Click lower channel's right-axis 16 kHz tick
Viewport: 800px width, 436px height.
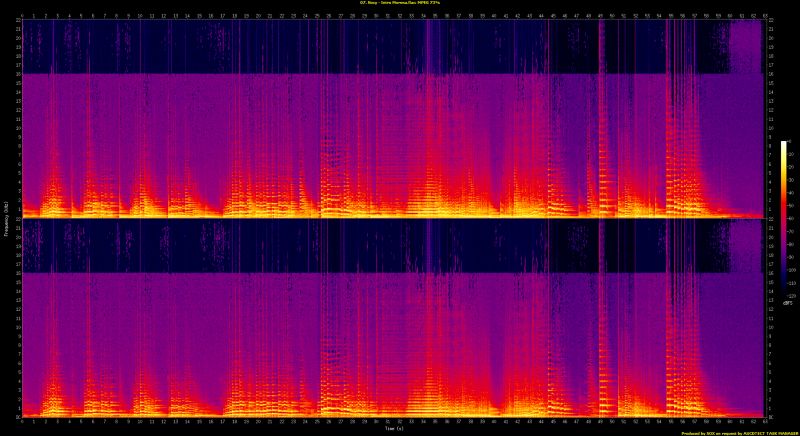pos(770,272)
